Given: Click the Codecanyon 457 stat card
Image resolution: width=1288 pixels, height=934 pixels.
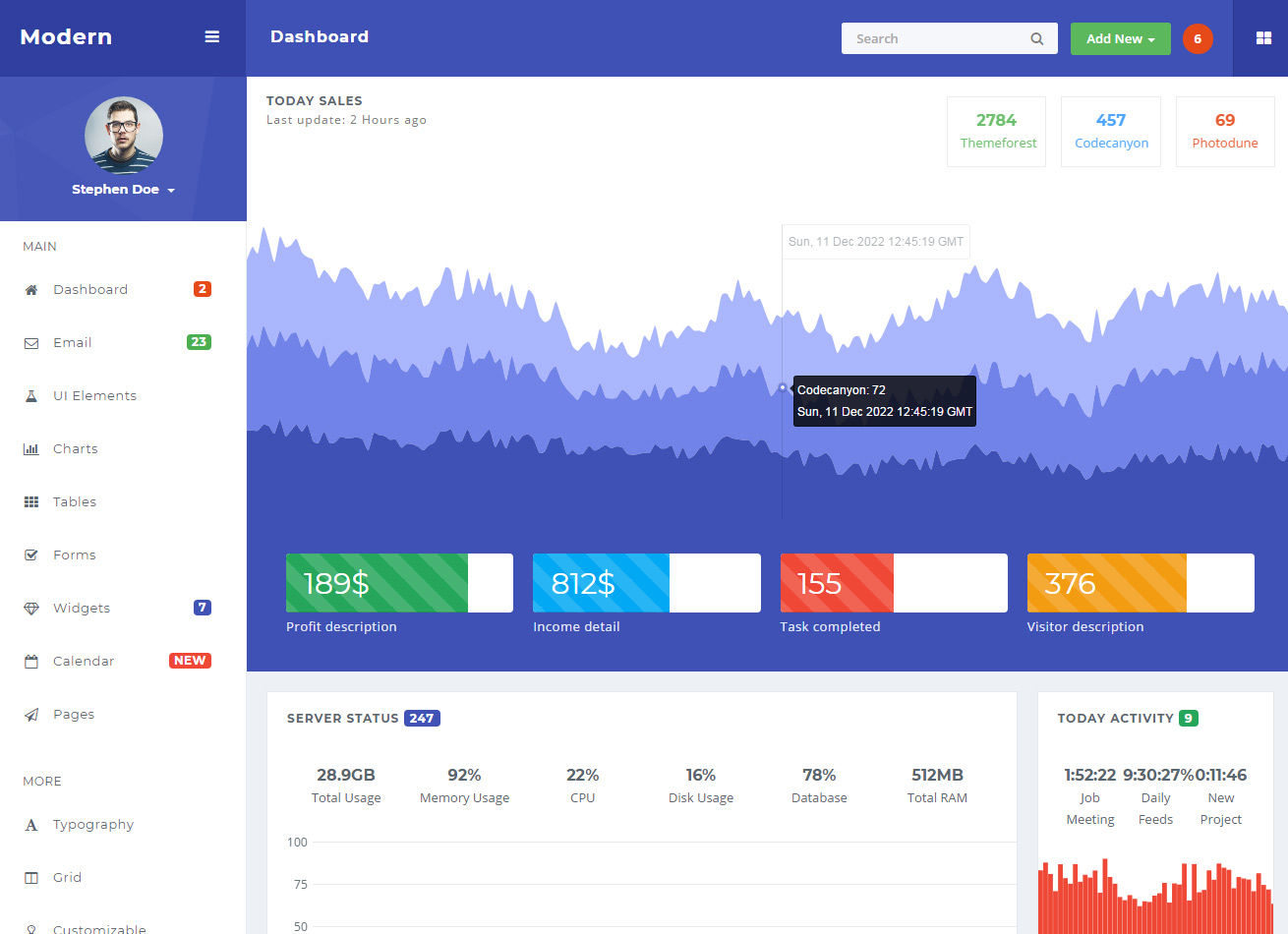Looking at the screenshot, I should tap(1110, 132).
